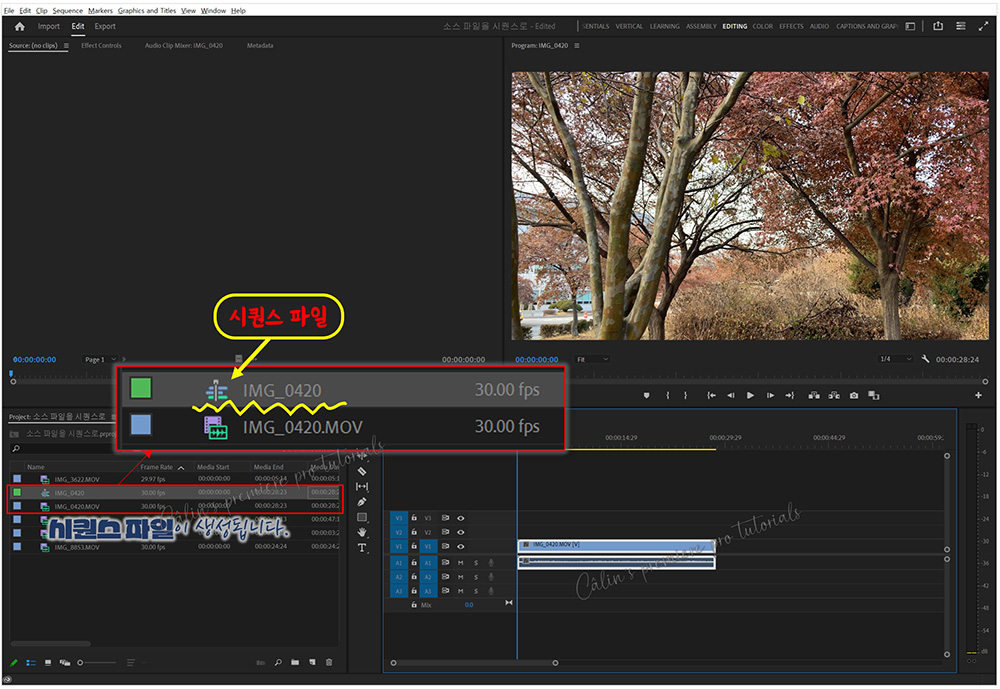Image resolution: width=1000 pixels, height=689 pixels.
Task: Click the Mark Out button
Action: pyautogui.click(x=686, y=396)
